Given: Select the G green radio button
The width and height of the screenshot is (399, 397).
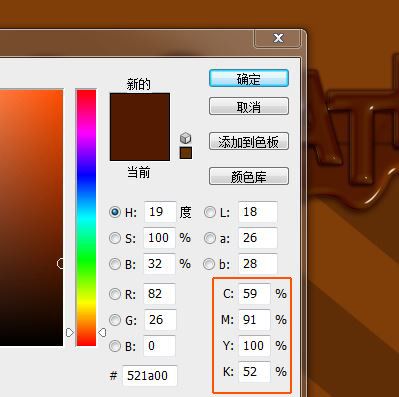Looking at the screenshot, I should [115, 320].
